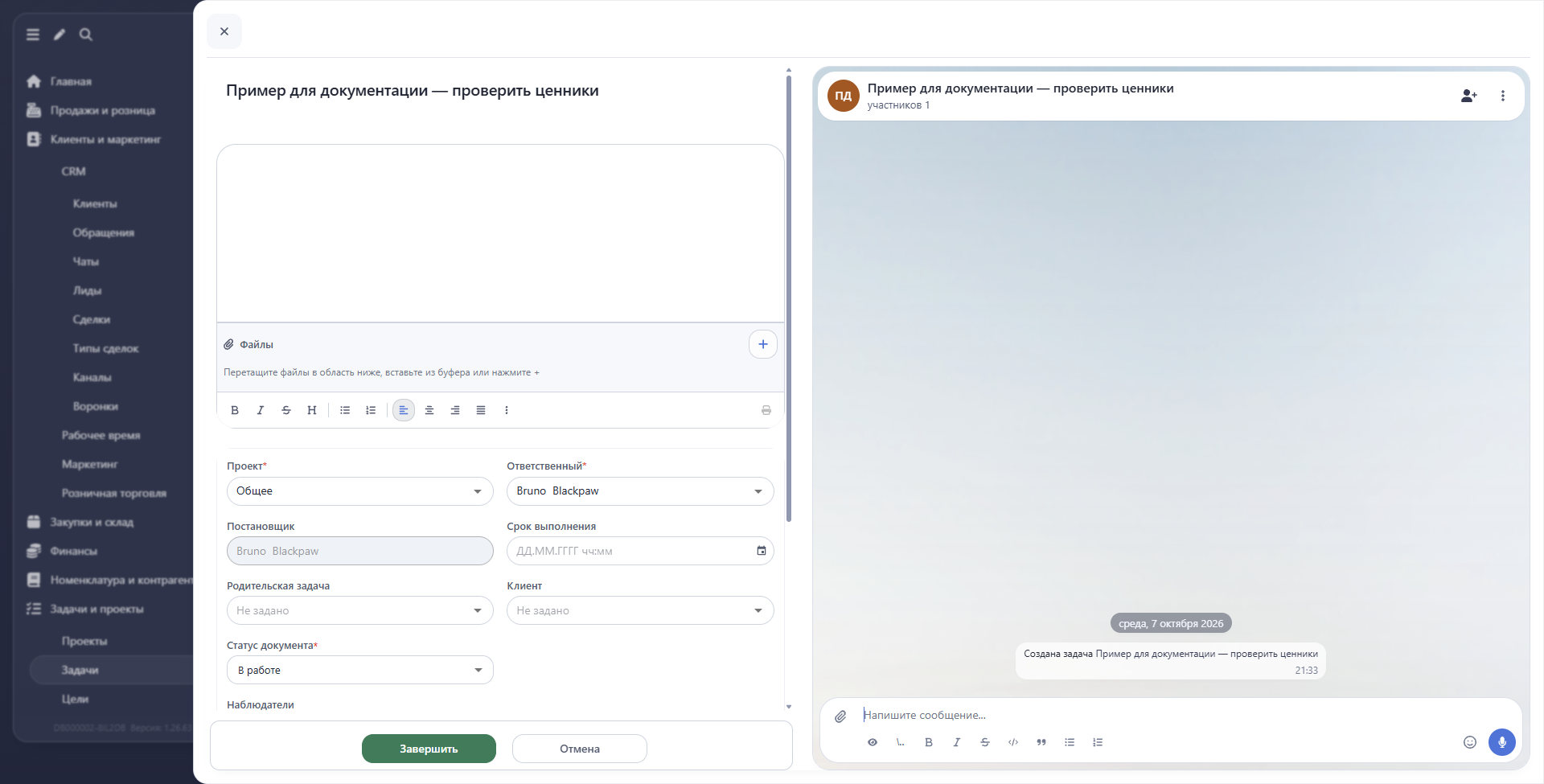Align description text to center
The image size is (1544, 784).
pyautogui.click(x=429, y=410)
